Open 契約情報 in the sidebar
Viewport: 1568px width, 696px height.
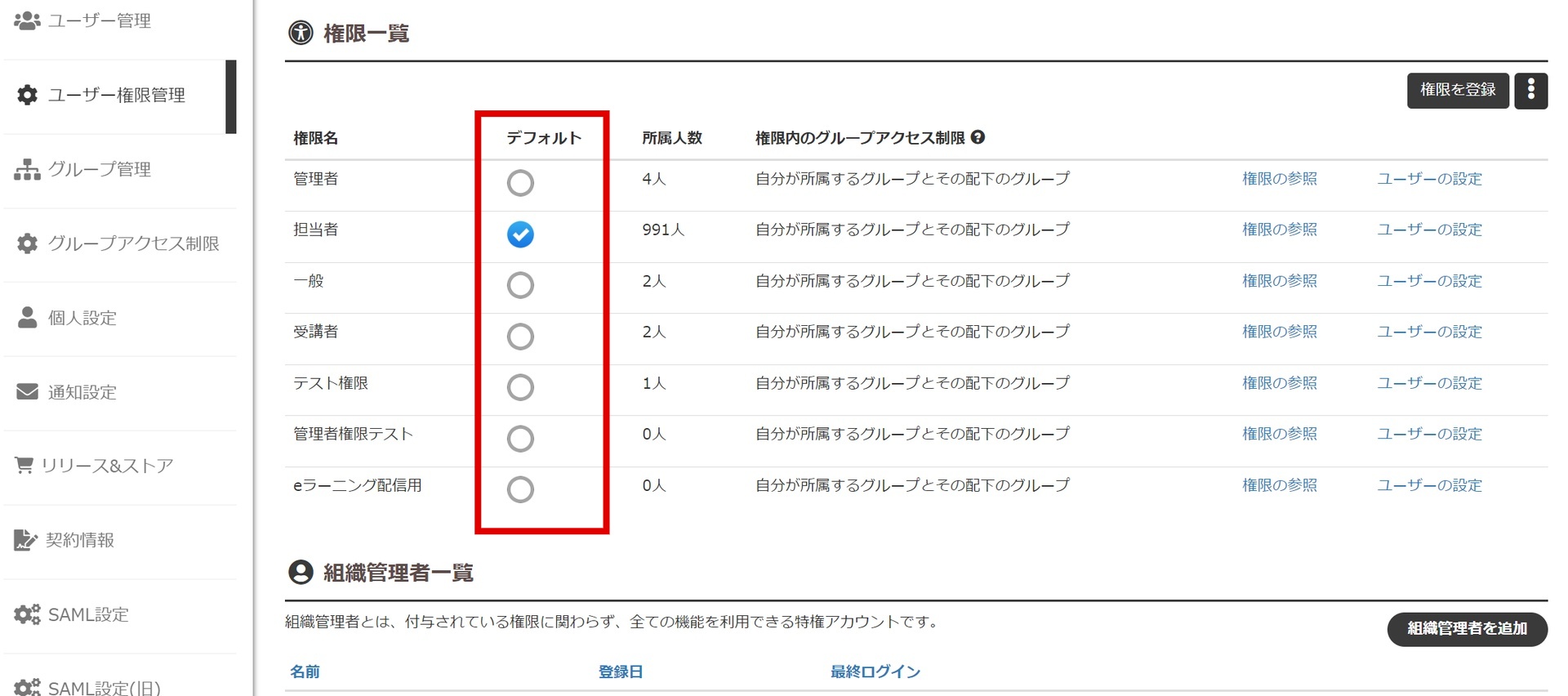point(80,540)
